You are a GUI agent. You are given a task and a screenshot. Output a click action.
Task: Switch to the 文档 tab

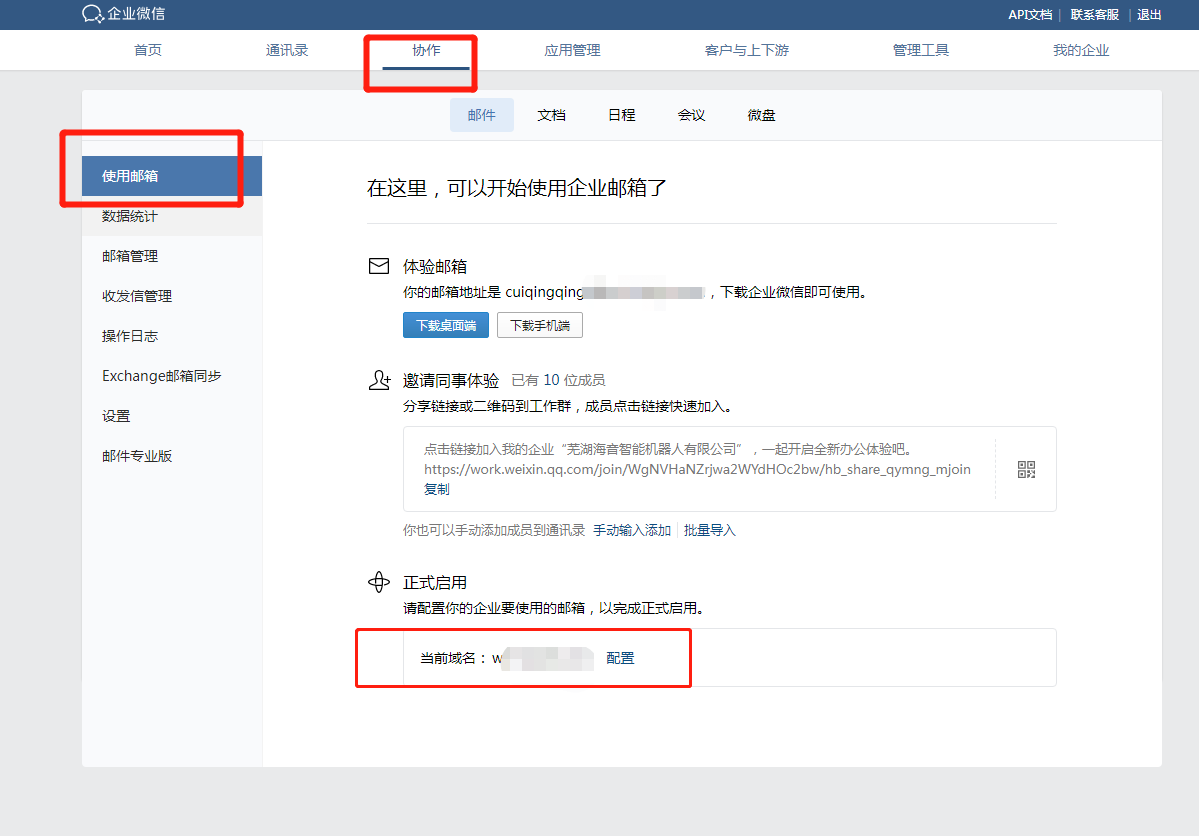pyautogui.click(x=551, y=115)
